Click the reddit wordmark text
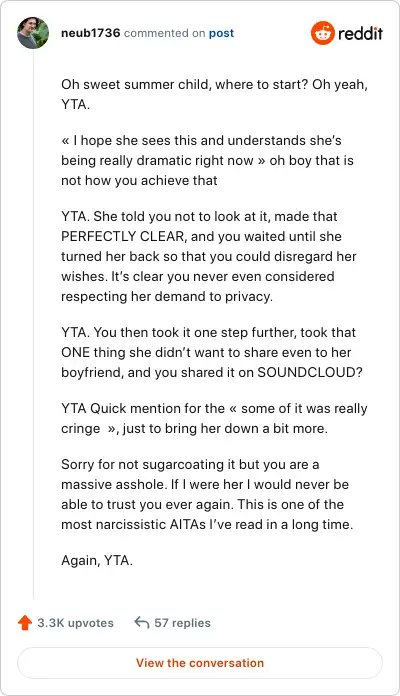This screenshot has height=696, width=400. [360, 33]
